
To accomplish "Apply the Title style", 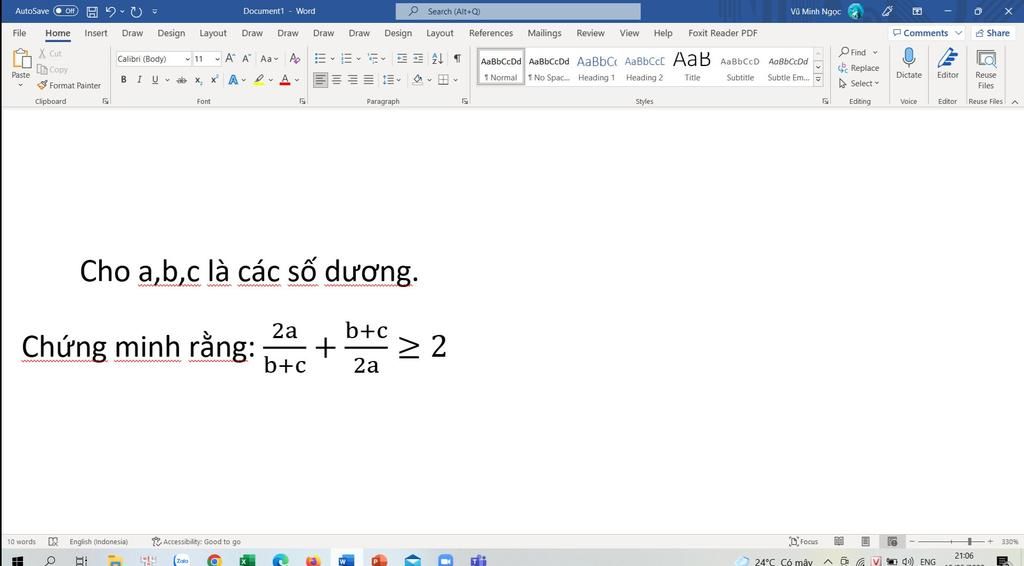I will 692,67.
